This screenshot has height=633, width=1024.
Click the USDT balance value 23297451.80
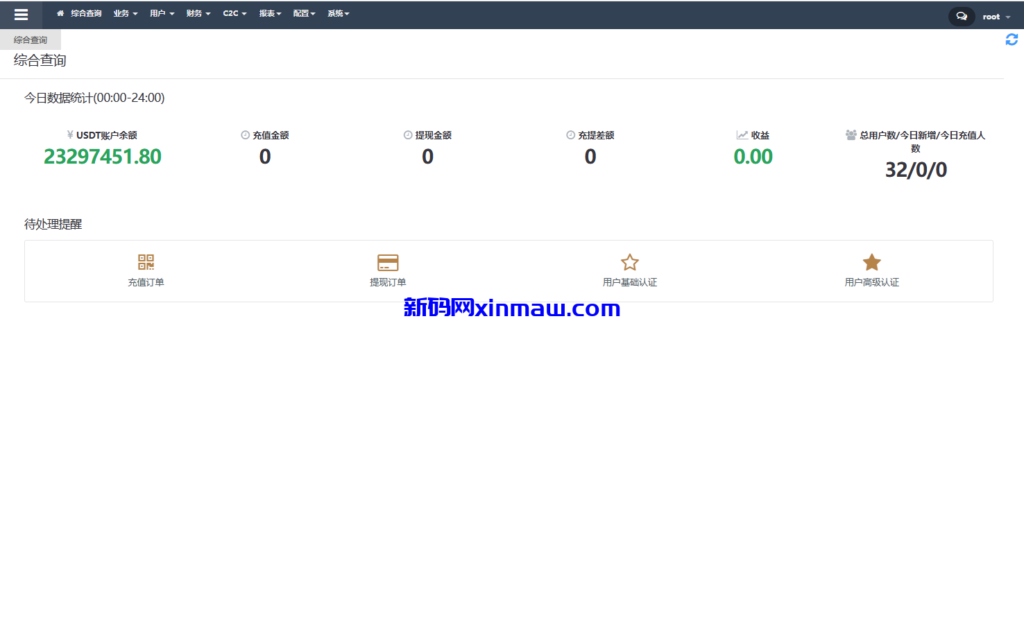(x=102, y=157)
